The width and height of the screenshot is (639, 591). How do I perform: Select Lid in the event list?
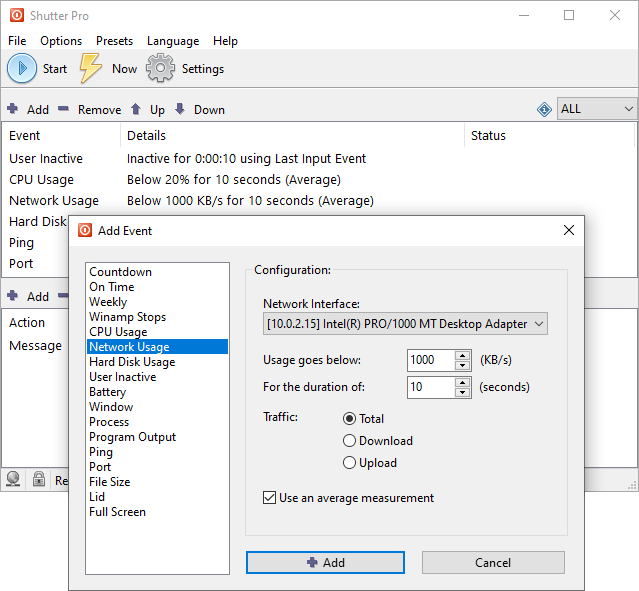pos(157,496)
